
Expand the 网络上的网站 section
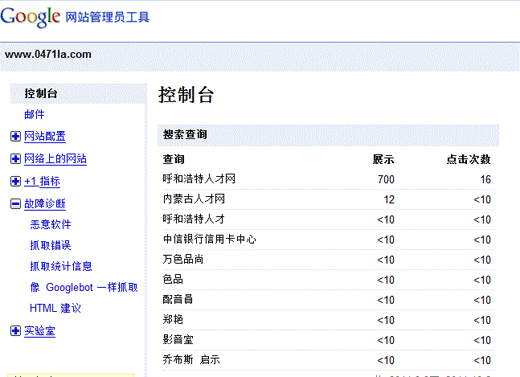pos(15,159)
